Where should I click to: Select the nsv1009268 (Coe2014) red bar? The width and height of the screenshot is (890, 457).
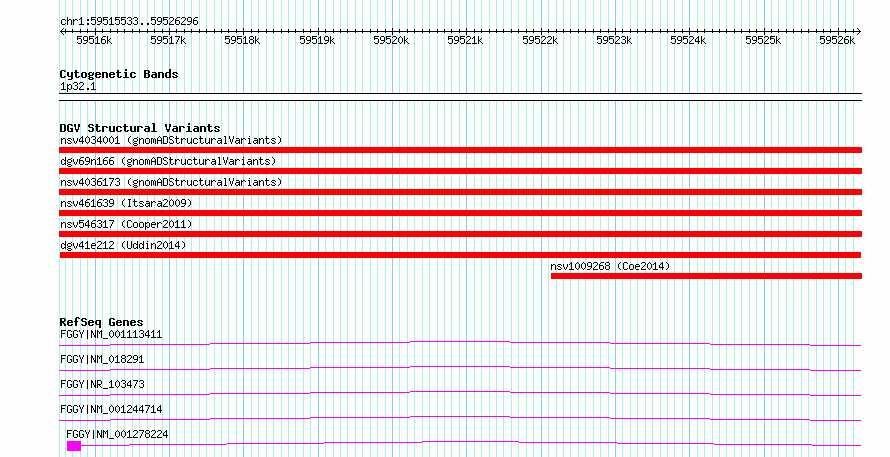(x=706, y=276)
